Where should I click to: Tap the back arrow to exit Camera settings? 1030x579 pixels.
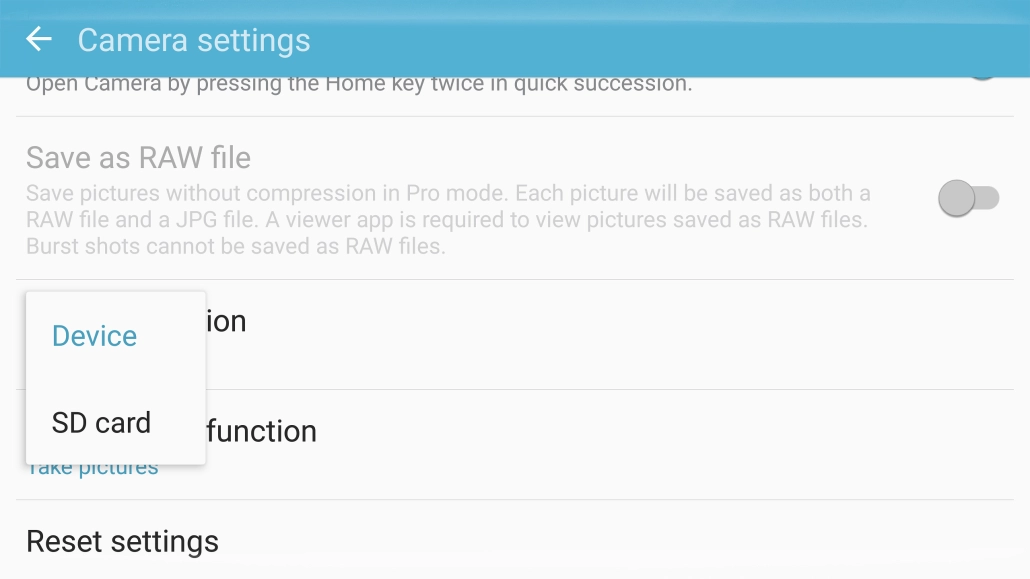point(38,40)
